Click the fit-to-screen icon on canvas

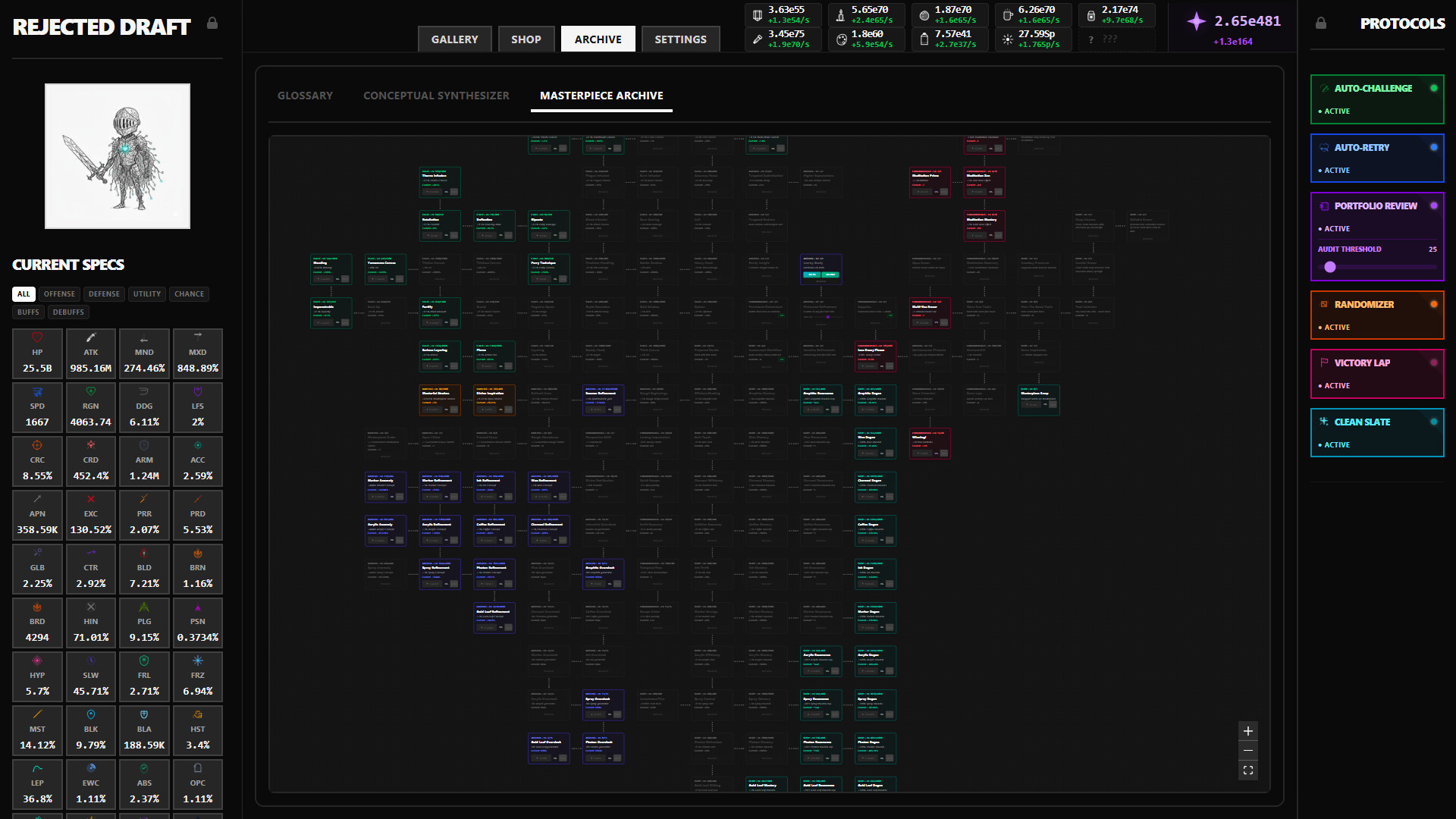(x=1248, y=770)
